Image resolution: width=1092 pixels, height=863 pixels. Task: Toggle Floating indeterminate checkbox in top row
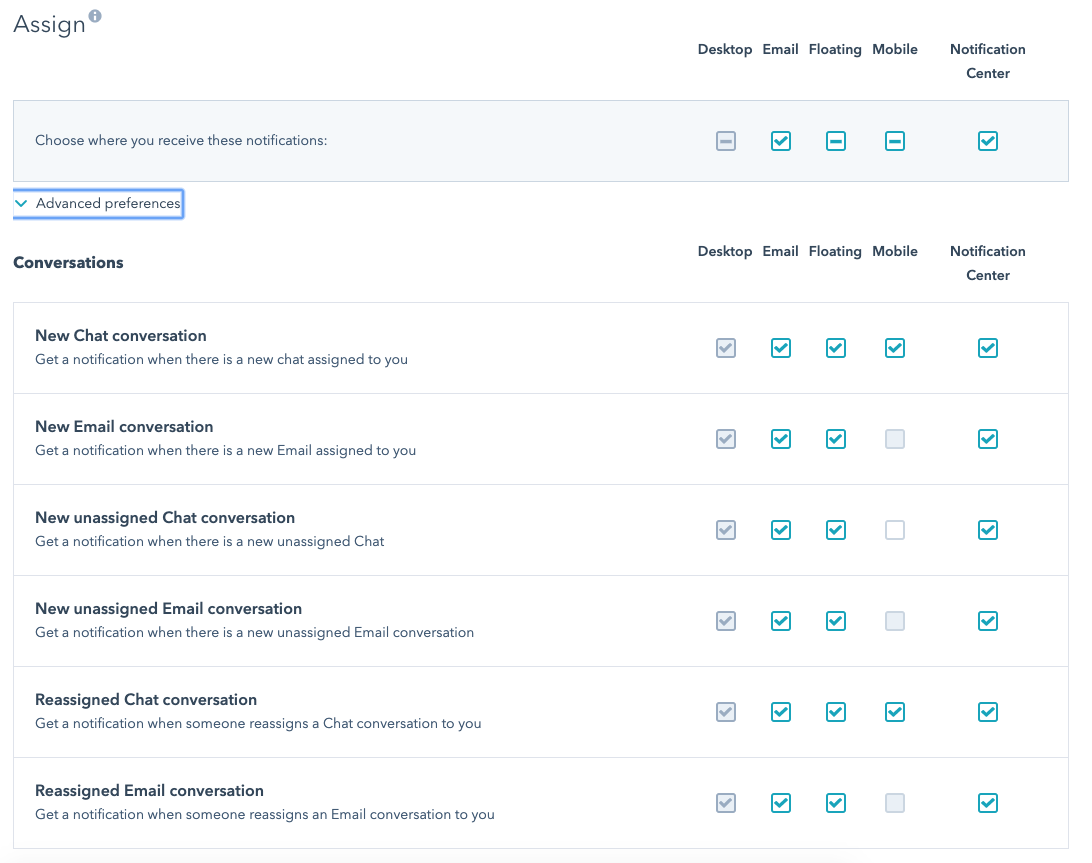click(836, 141)
